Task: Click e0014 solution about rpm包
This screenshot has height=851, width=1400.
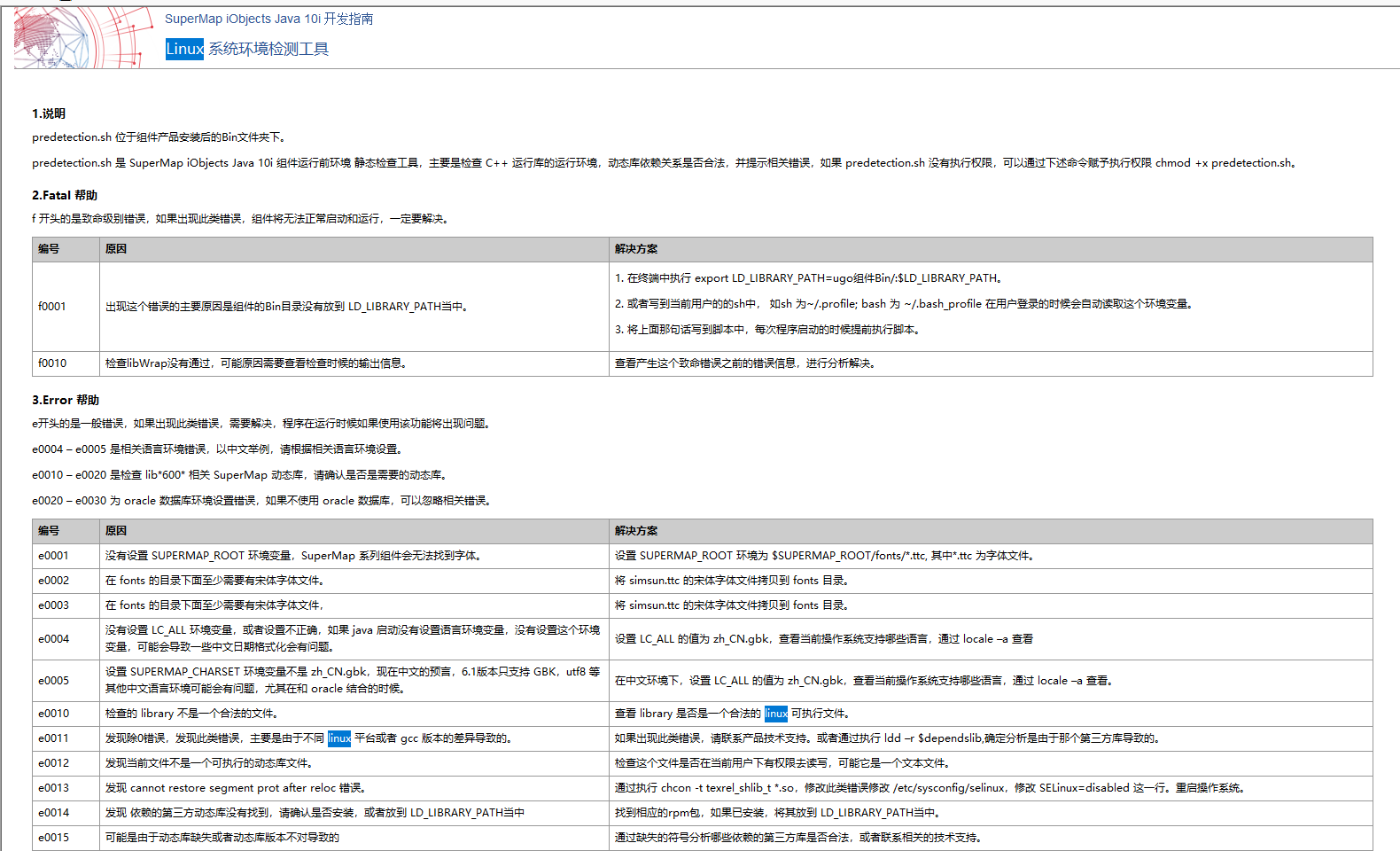Action: 779,813
